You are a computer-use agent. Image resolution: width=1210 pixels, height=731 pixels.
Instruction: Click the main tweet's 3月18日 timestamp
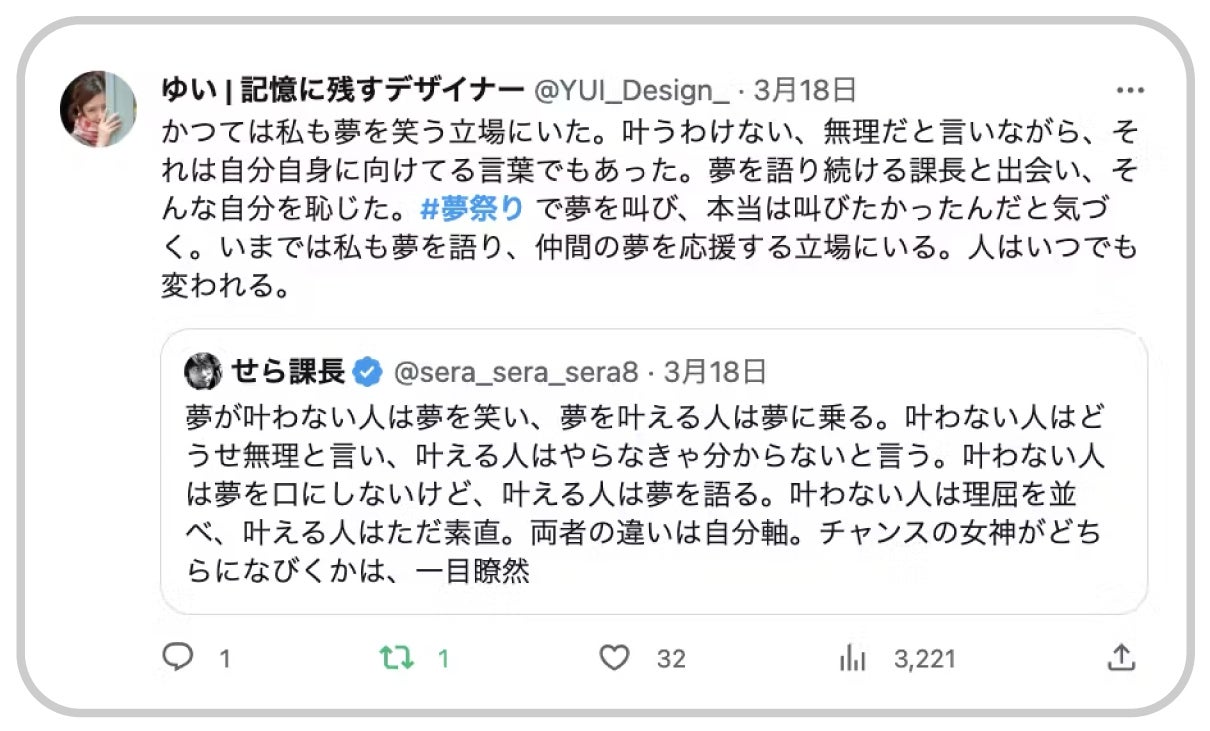click(805, 91)
